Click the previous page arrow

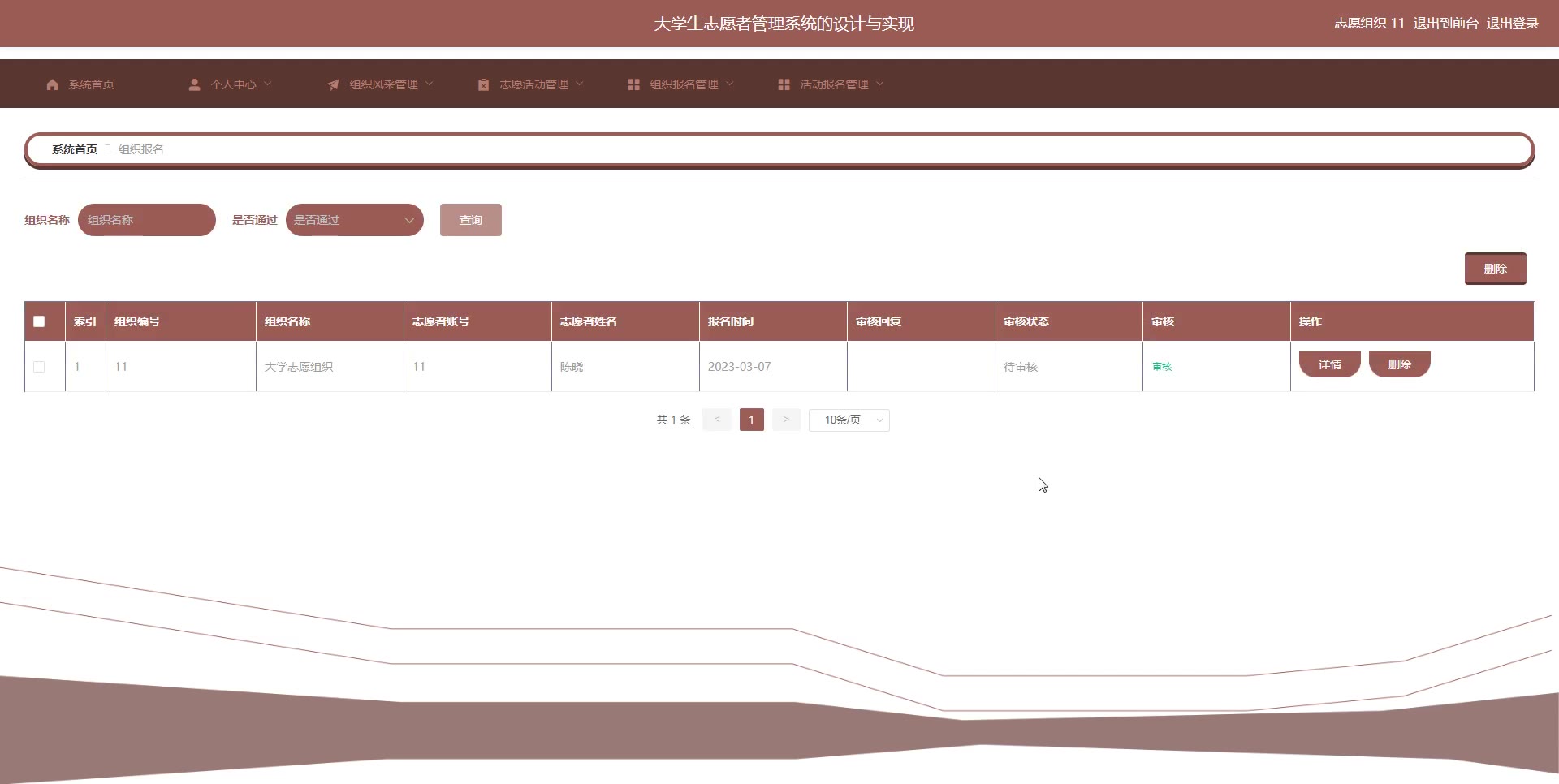(717, 420)
